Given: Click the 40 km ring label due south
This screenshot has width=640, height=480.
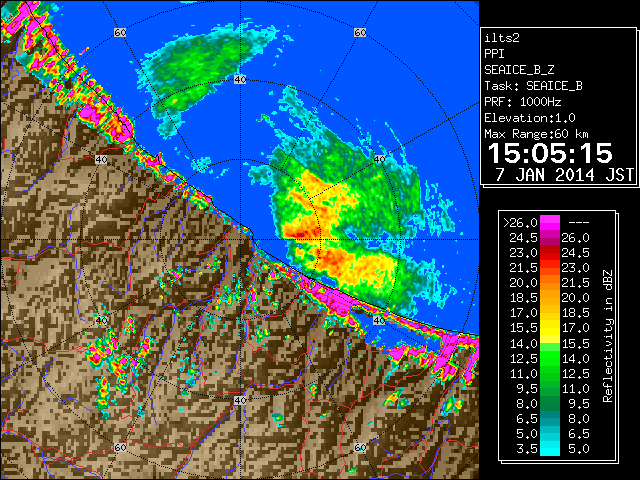Looking at the screenshot, I should (x=240, y=400).
